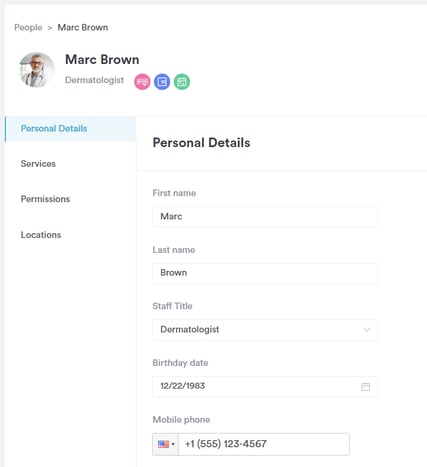Focus the First name field

(x=265, y=217)
